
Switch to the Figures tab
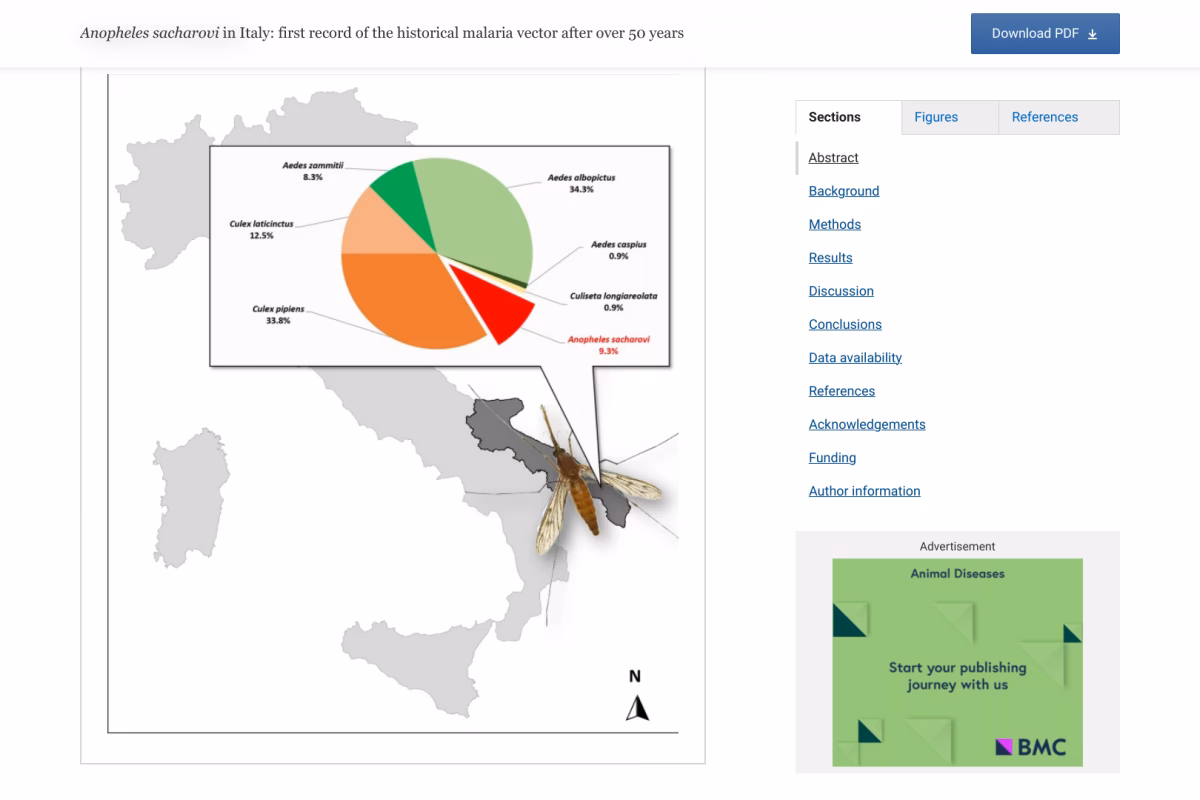936,117
